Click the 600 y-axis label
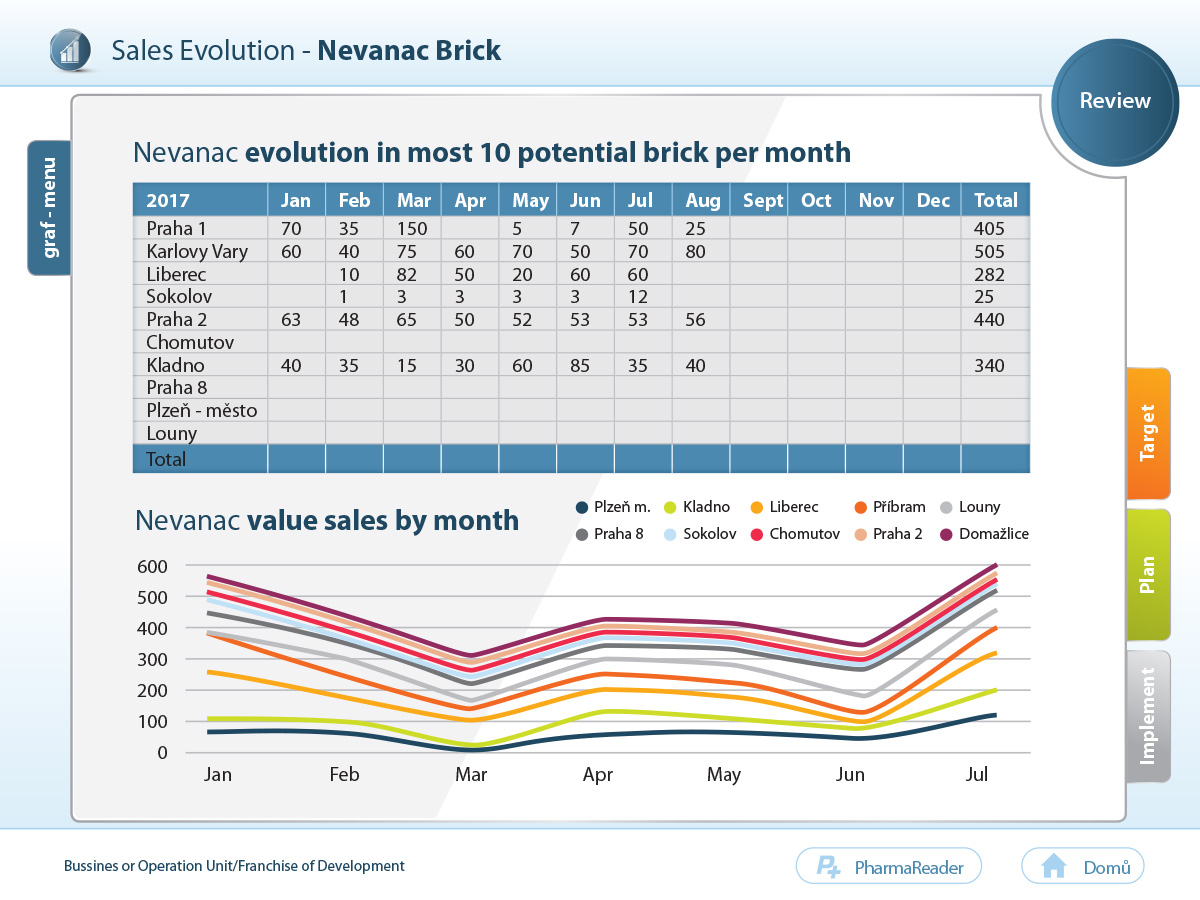The height and width of the screenshot is (900, 1200). point(153,566)
